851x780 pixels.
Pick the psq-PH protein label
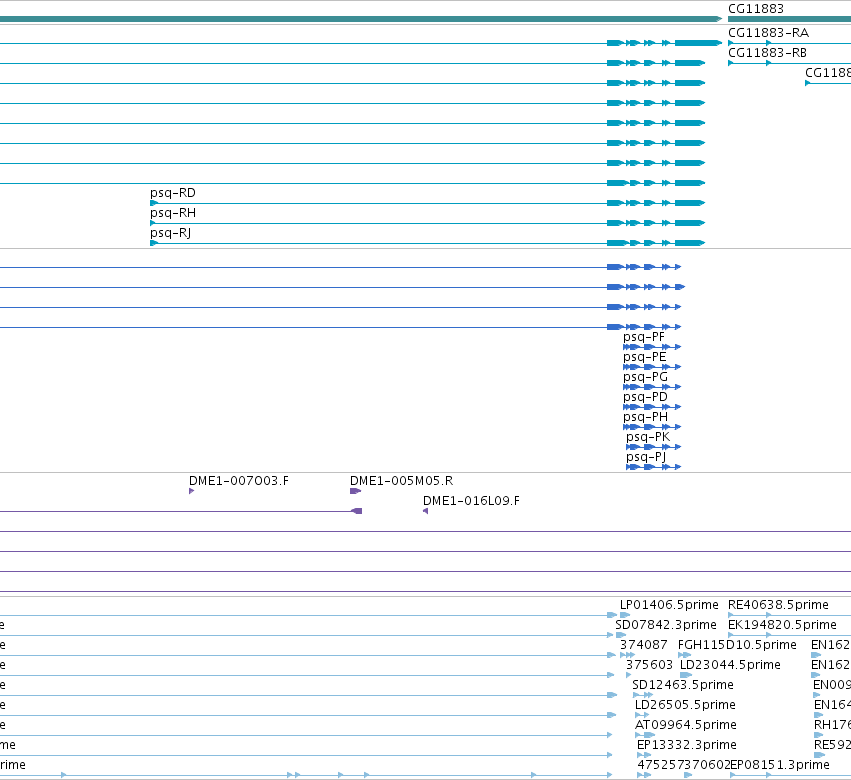pos(645,417)
